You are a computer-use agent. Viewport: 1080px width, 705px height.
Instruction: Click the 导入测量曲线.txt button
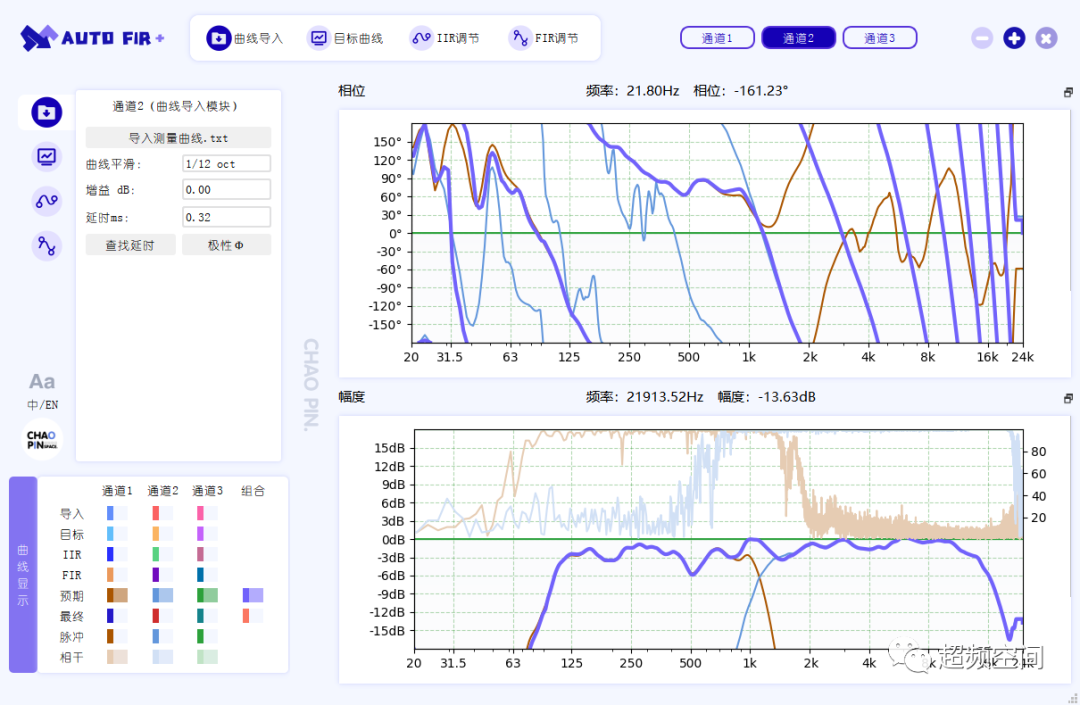[178, 138]
